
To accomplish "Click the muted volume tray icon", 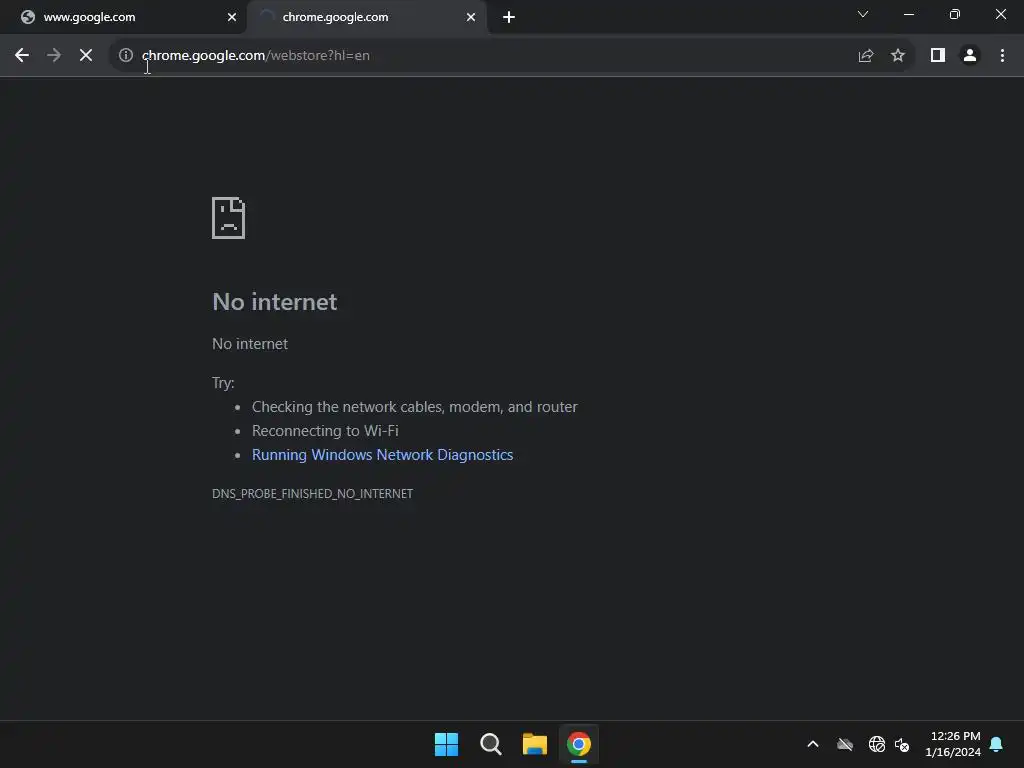I will tap(903, 744).
